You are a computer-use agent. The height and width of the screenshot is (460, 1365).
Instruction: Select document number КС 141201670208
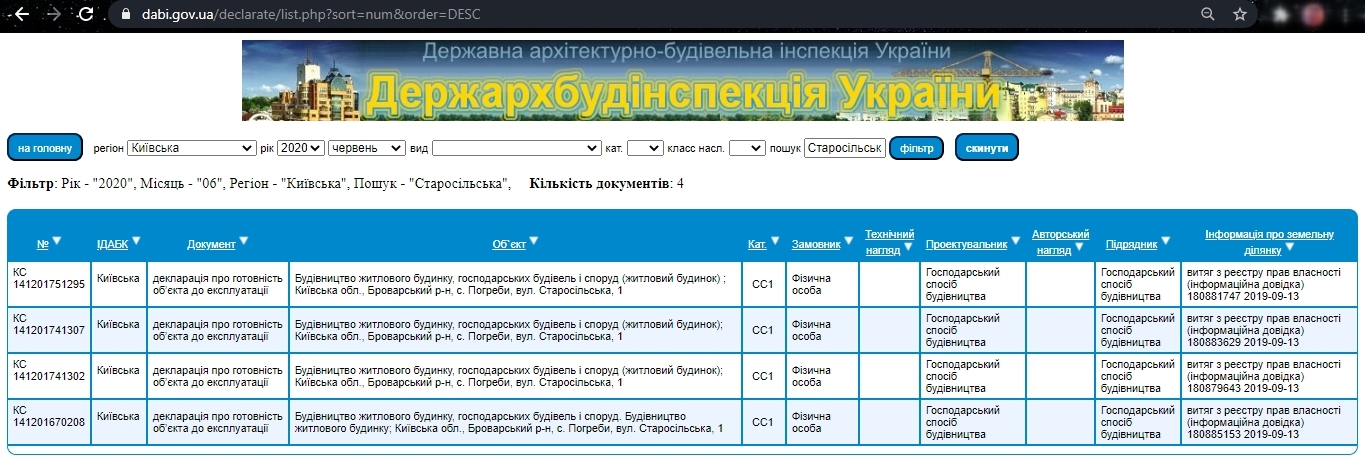[x=49, y=422]
